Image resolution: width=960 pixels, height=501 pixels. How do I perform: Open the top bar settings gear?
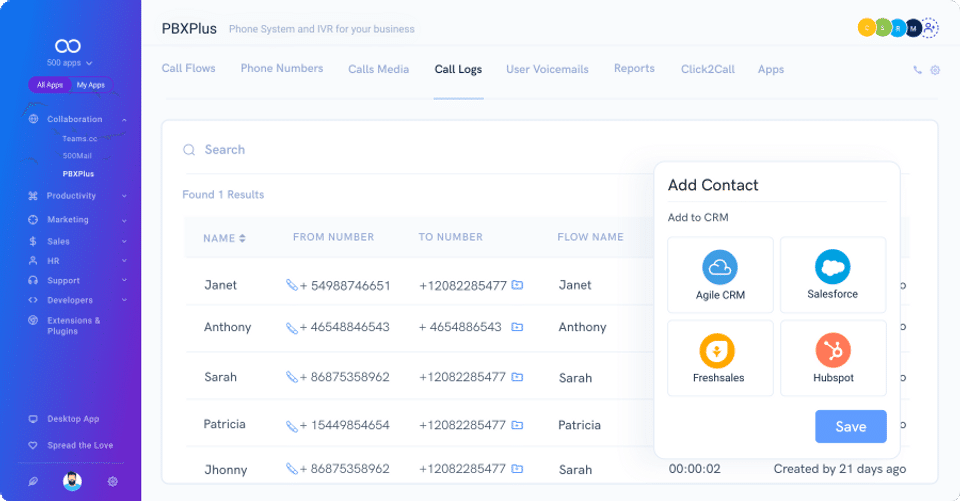(x=935, y=70)
